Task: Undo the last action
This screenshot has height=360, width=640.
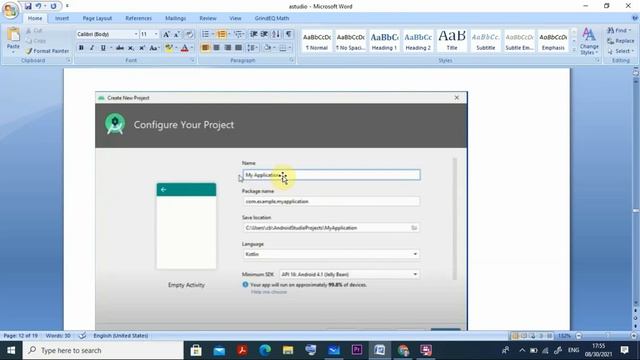Action: (x=38, y=6)
